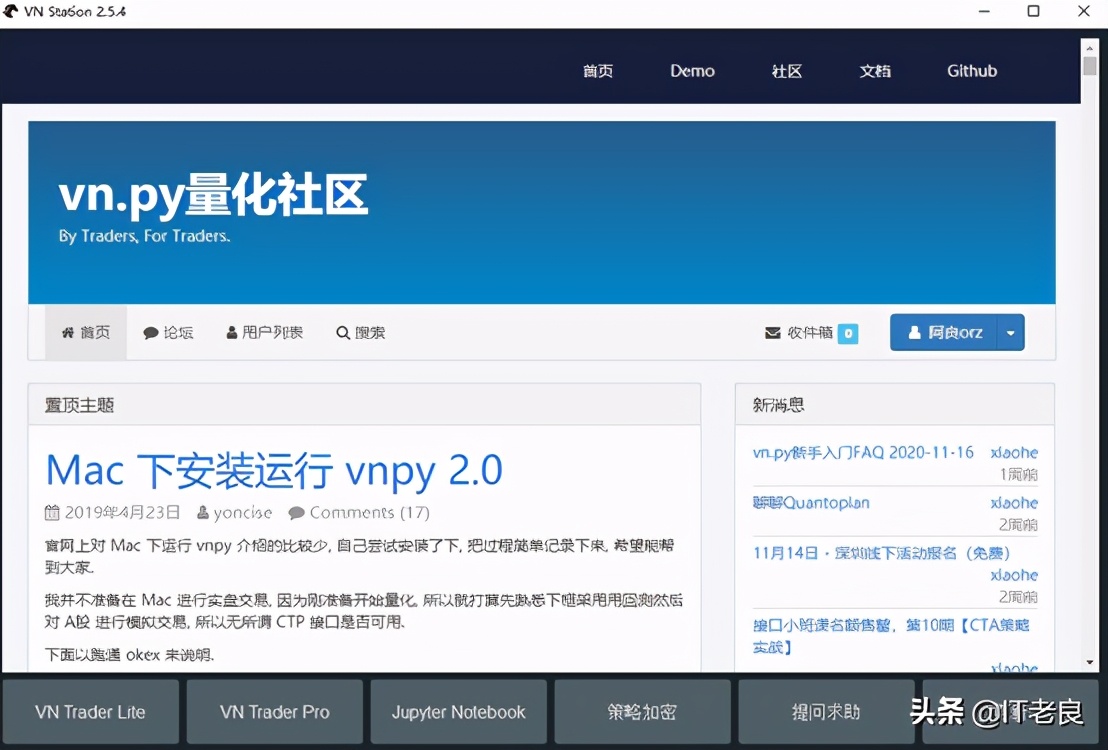1108x750 pixels.
Task: Click the calendar icon beside the post date
Action: click(51, 512)
